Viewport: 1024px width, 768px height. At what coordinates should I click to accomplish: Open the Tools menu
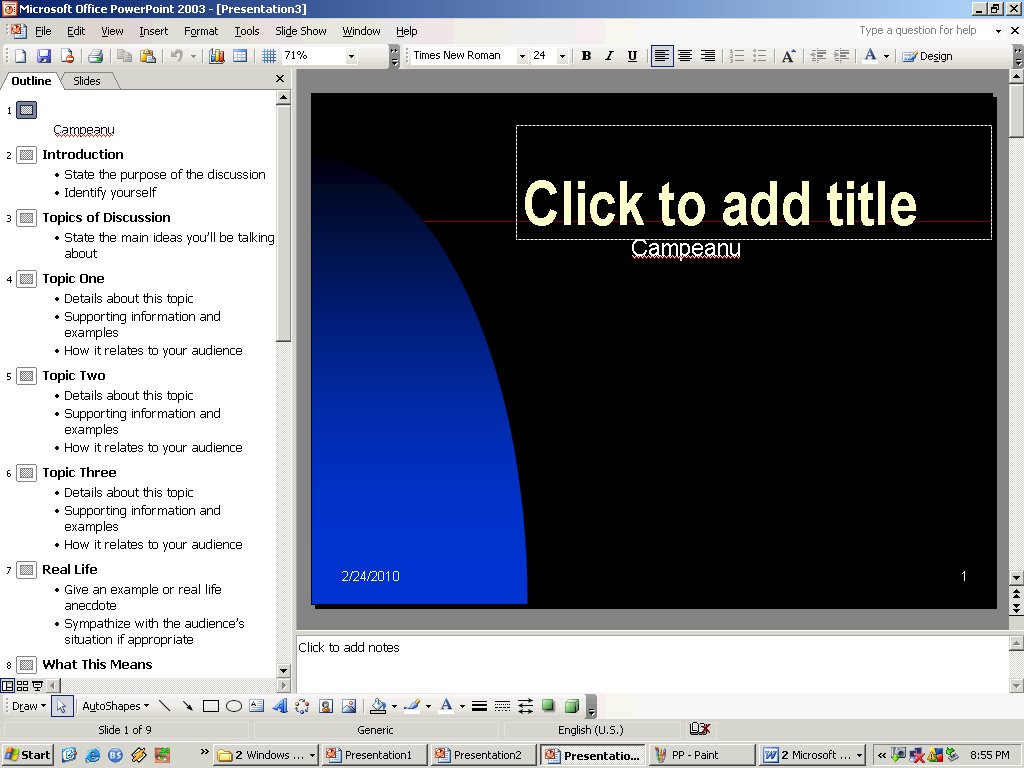247,31
